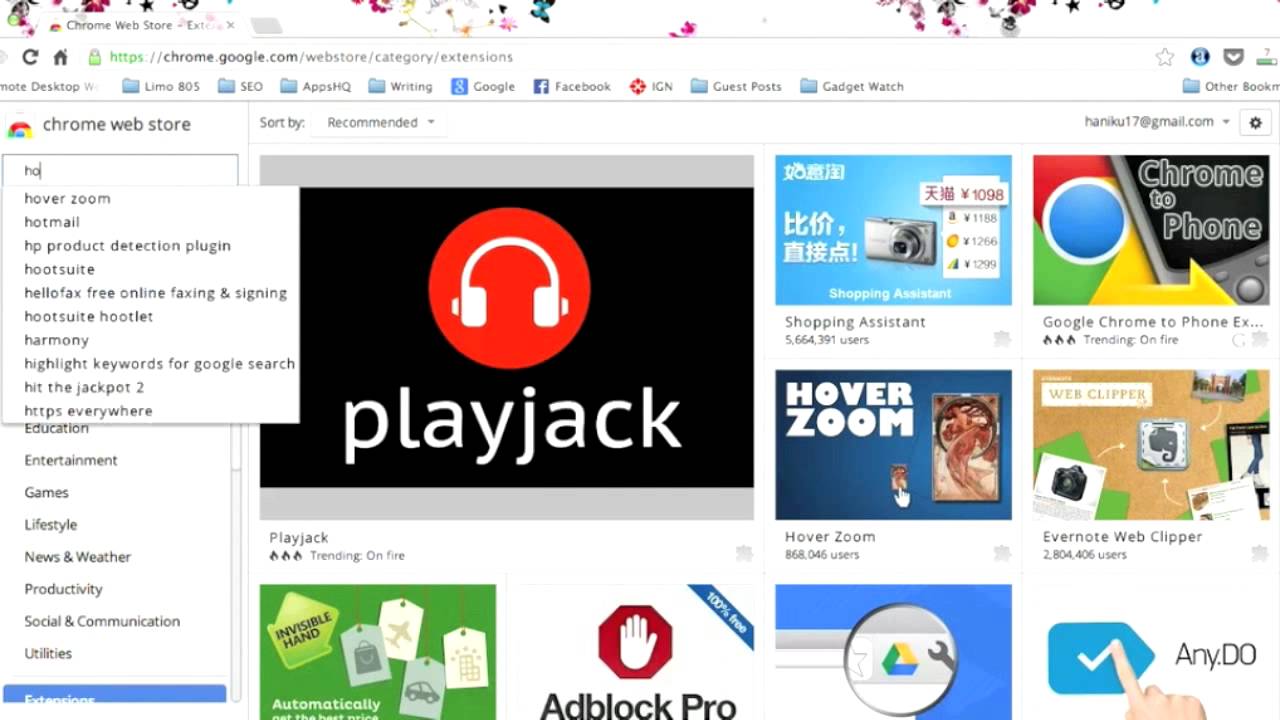Open a new browser tab
Screen dimensions: 1280x720
pyautogui.click(x=265, y=25)
